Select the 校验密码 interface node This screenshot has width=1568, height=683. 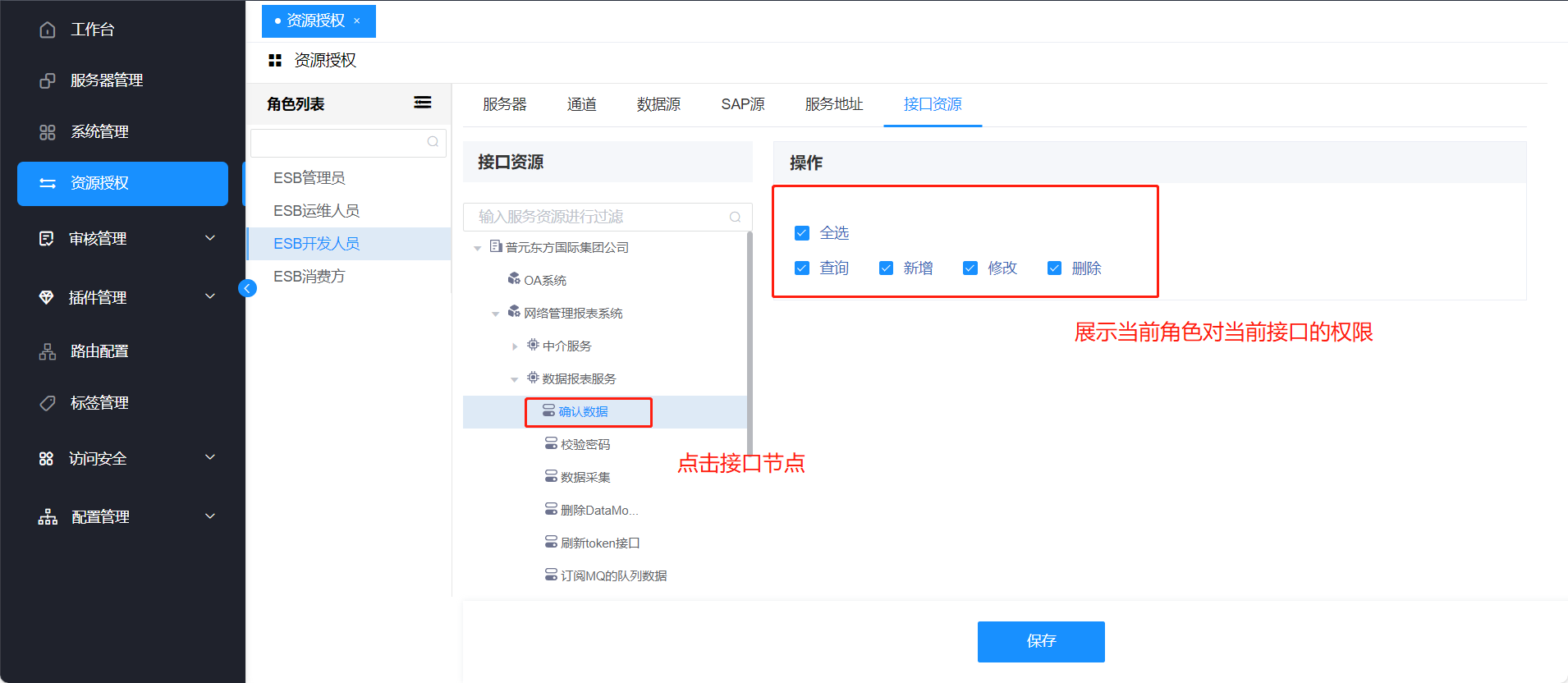(585, 444)
